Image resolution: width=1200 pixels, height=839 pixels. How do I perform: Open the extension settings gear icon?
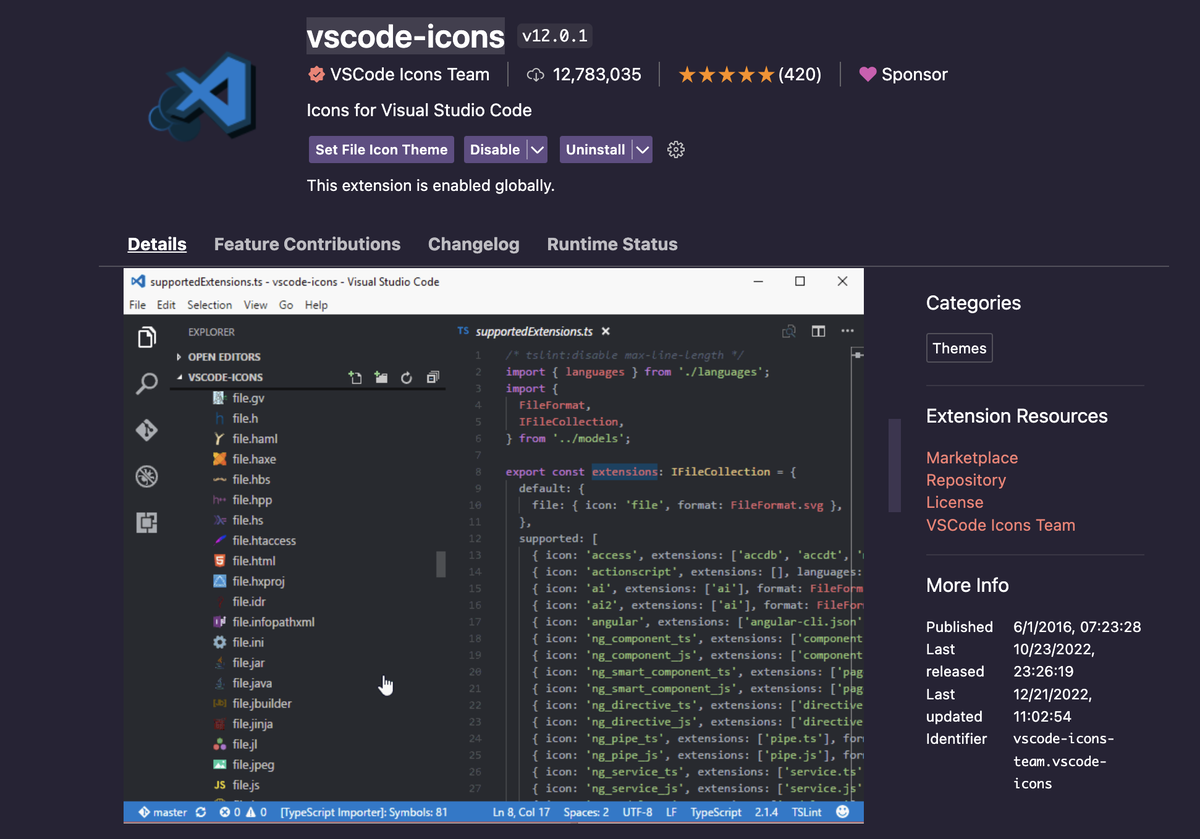tap(675, 149)
